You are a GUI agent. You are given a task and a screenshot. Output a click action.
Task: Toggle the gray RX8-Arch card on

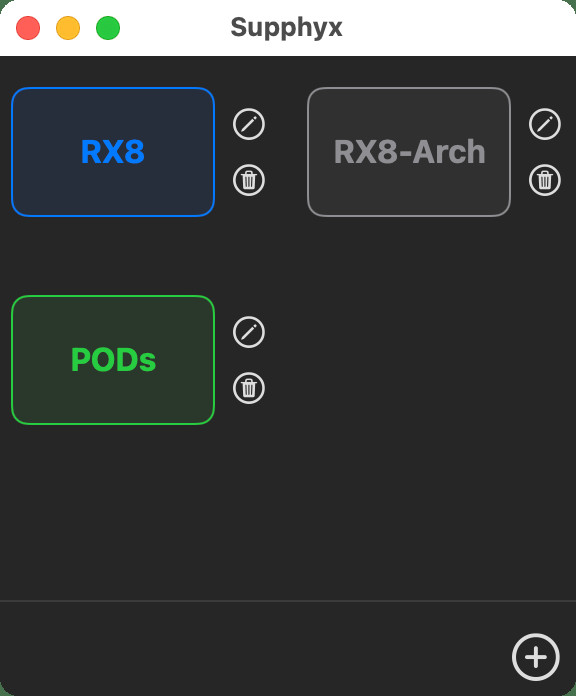409,152
